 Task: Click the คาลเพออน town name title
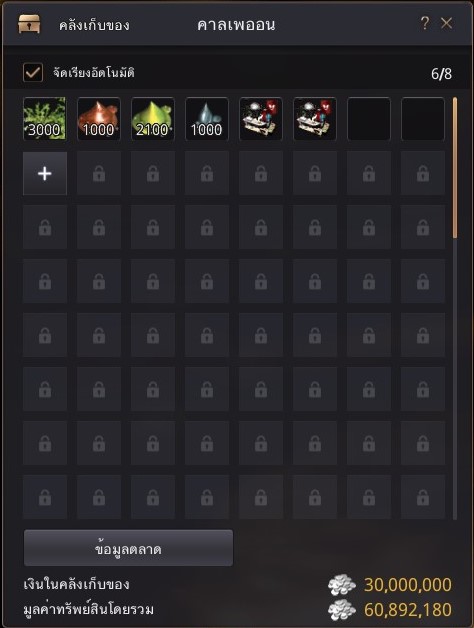(236, 25)
